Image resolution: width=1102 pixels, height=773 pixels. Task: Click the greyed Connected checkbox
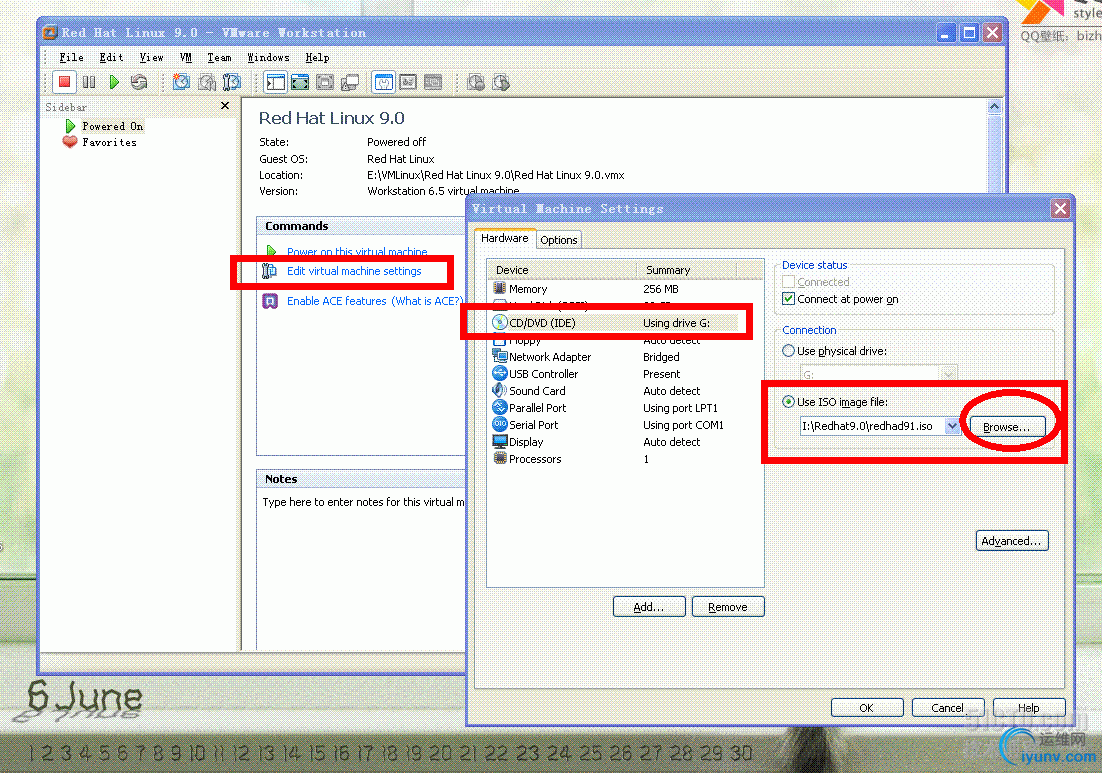click(x=789, y=282)
